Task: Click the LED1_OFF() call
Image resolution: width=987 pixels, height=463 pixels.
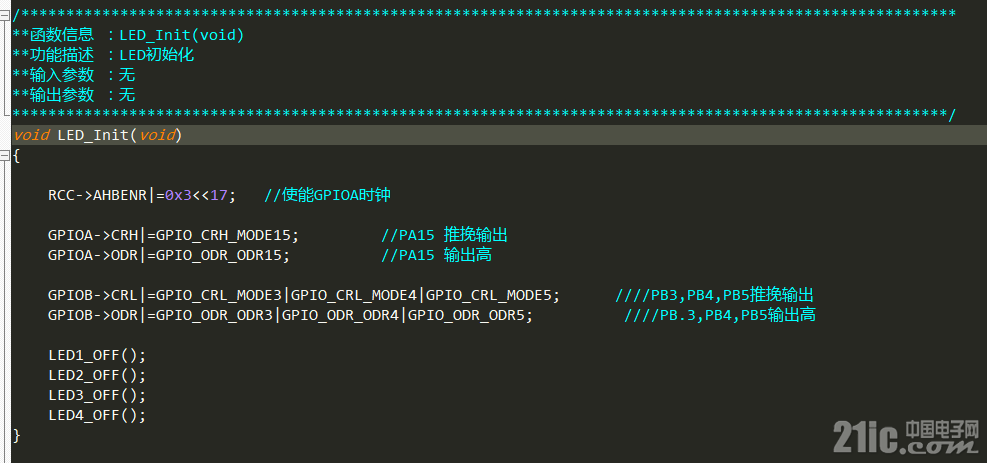Action: [x=97, y=355]
